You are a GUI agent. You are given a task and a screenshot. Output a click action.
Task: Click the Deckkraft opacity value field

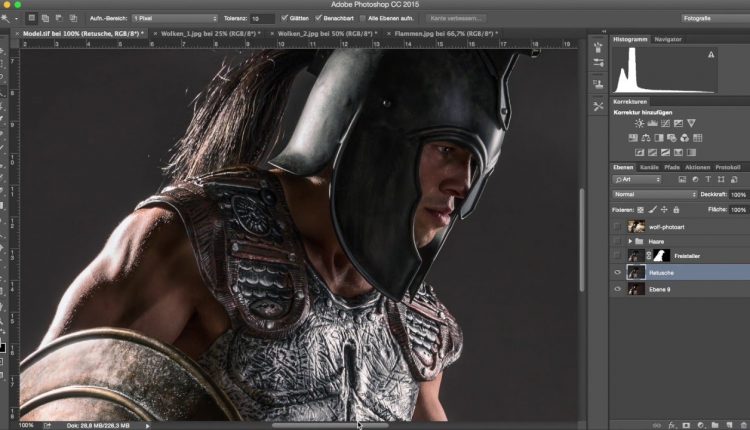click(739, 195)
